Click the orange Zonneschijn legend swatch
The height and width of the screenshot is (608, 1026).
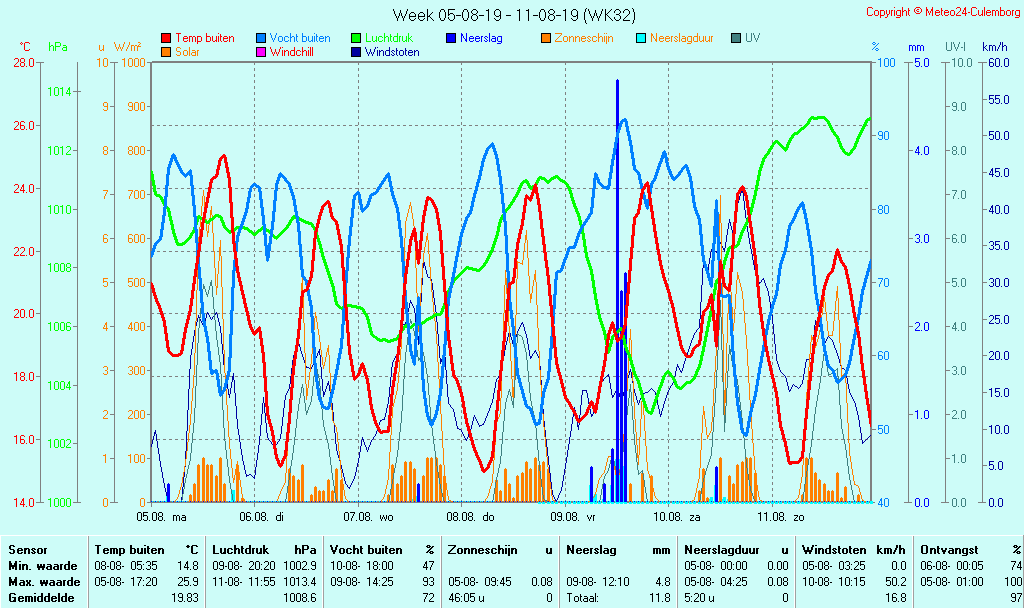pos(547,38)
